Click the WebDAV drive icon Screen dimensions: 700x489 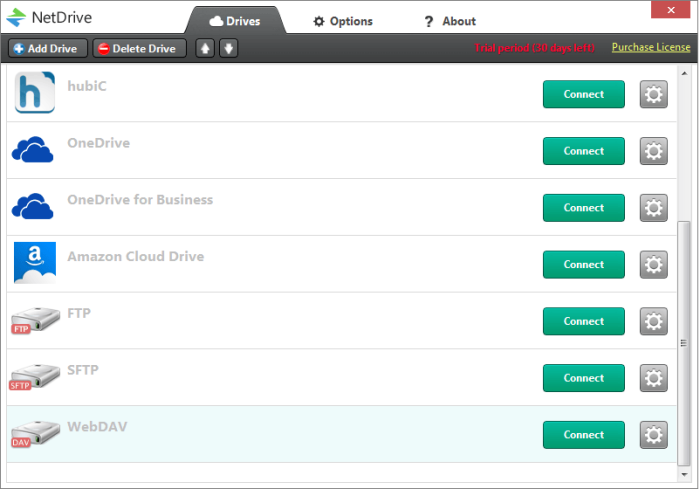click(35, 434)
